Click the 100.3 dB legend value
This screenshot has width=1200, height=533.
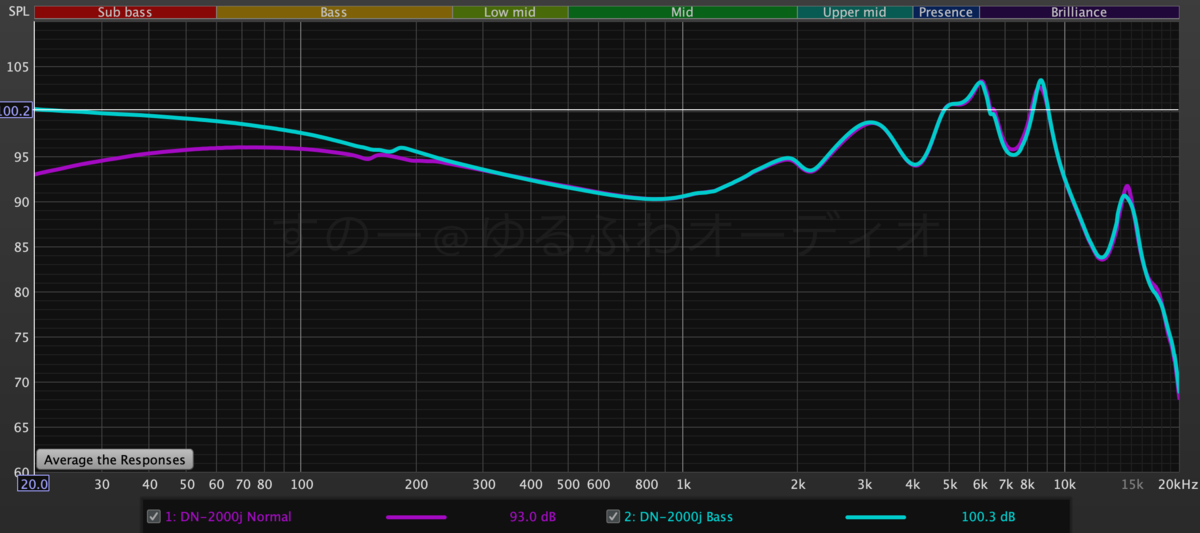pyautogui.click(x=986, y=517)
